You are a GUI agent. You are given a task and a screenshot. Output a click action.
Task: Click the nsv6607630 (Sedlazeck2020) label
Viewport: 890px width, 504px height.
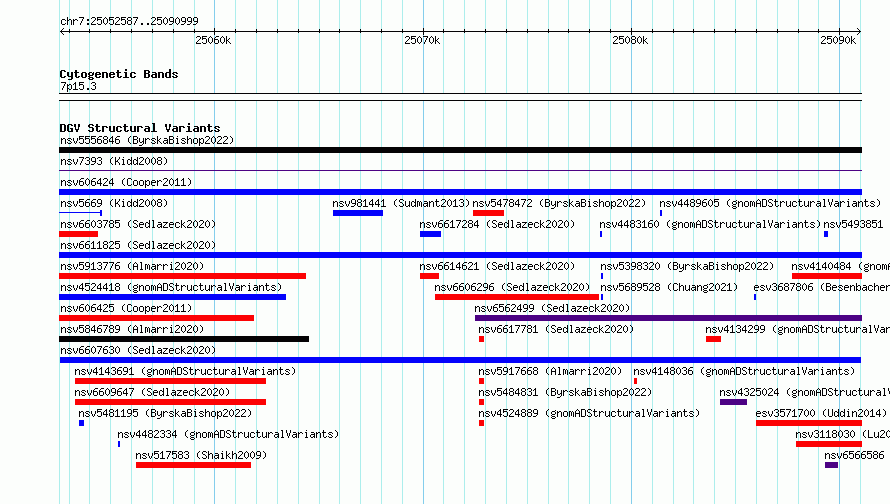pos(138,350)
